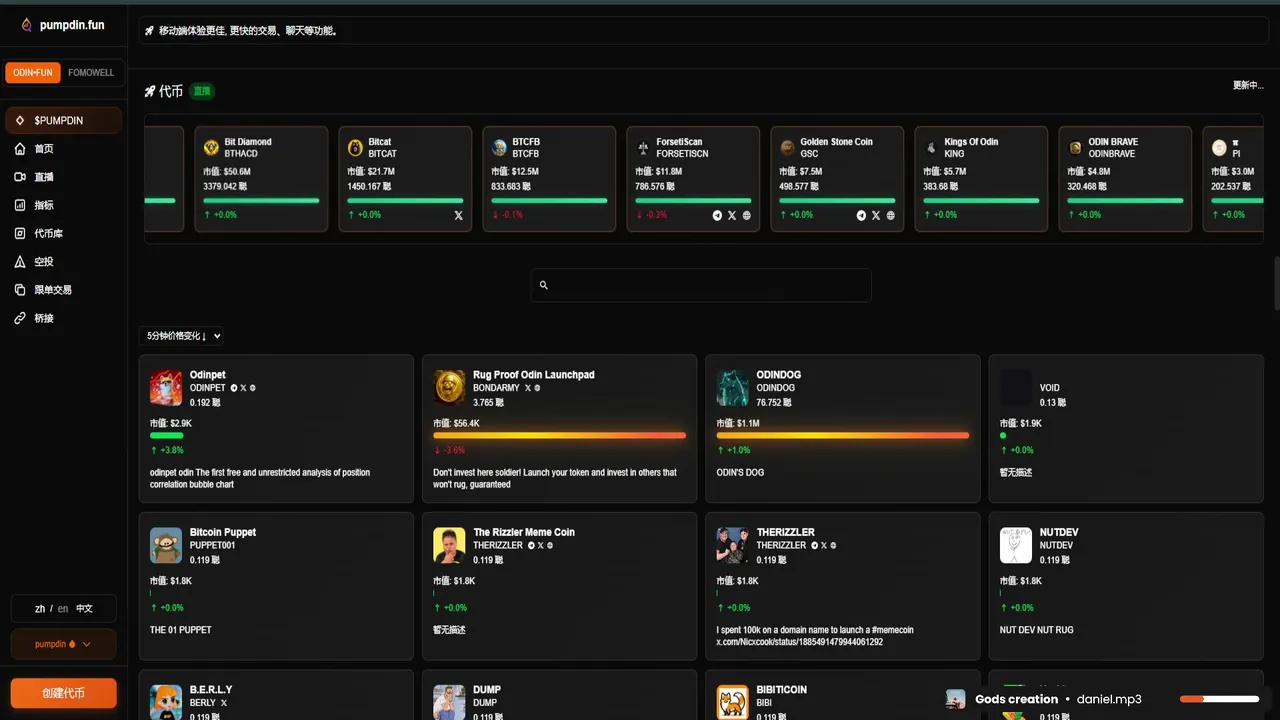This screenshot has height=720, width=1280.
Task: Open Bitcat's X social link
Action: (x=459, y=215)
